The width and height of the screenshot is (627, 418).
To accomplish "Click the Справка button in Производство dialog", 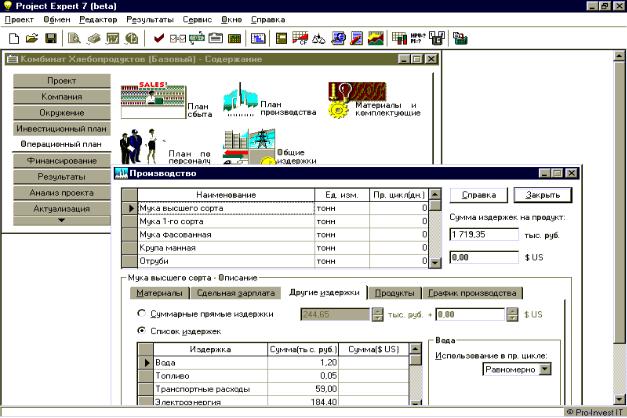I will (x=479, y=195).
